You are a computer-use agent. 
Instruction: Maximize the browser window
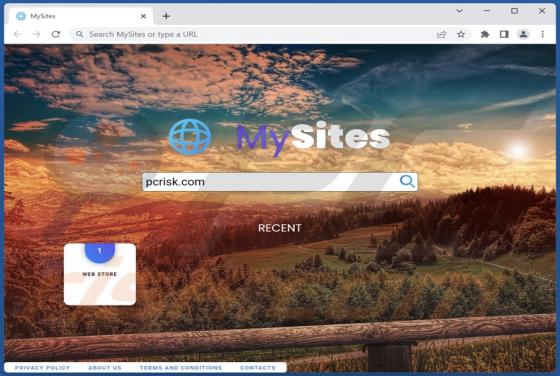[x=514, y=11]
